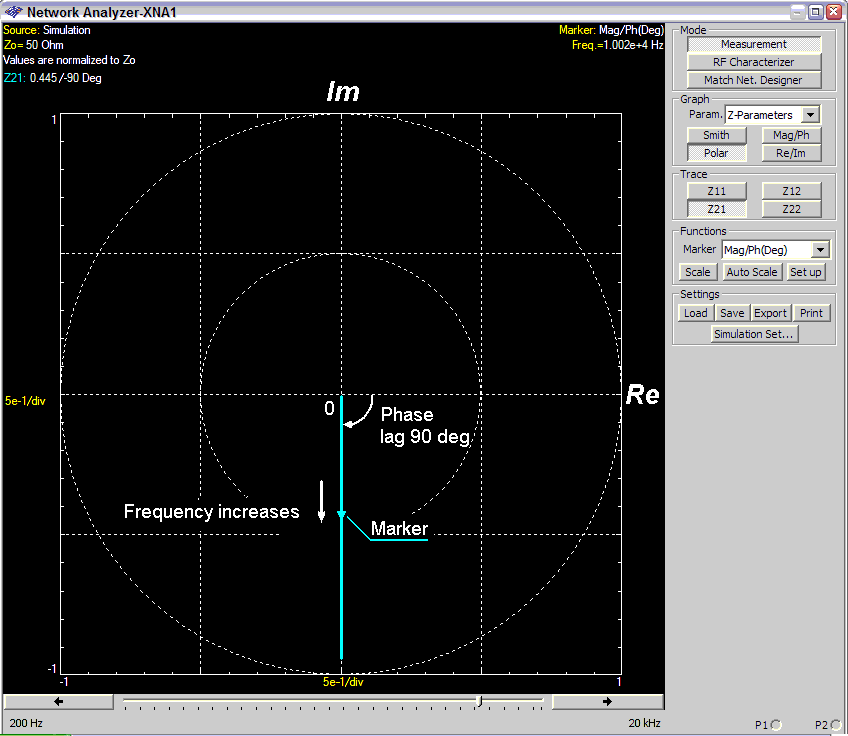Viewport: 848px width, 736px height.
Task: Select the Z11 trace
Action: coord(716,191)
